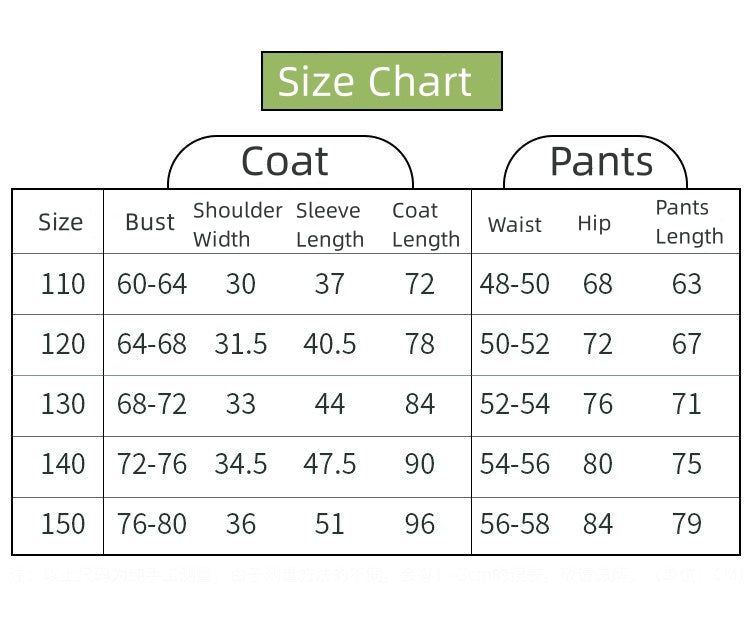The height and width of the screenshot is (636, 750).
Task: Click the 47.5 sleeve length cell
Action: (330, 464)
